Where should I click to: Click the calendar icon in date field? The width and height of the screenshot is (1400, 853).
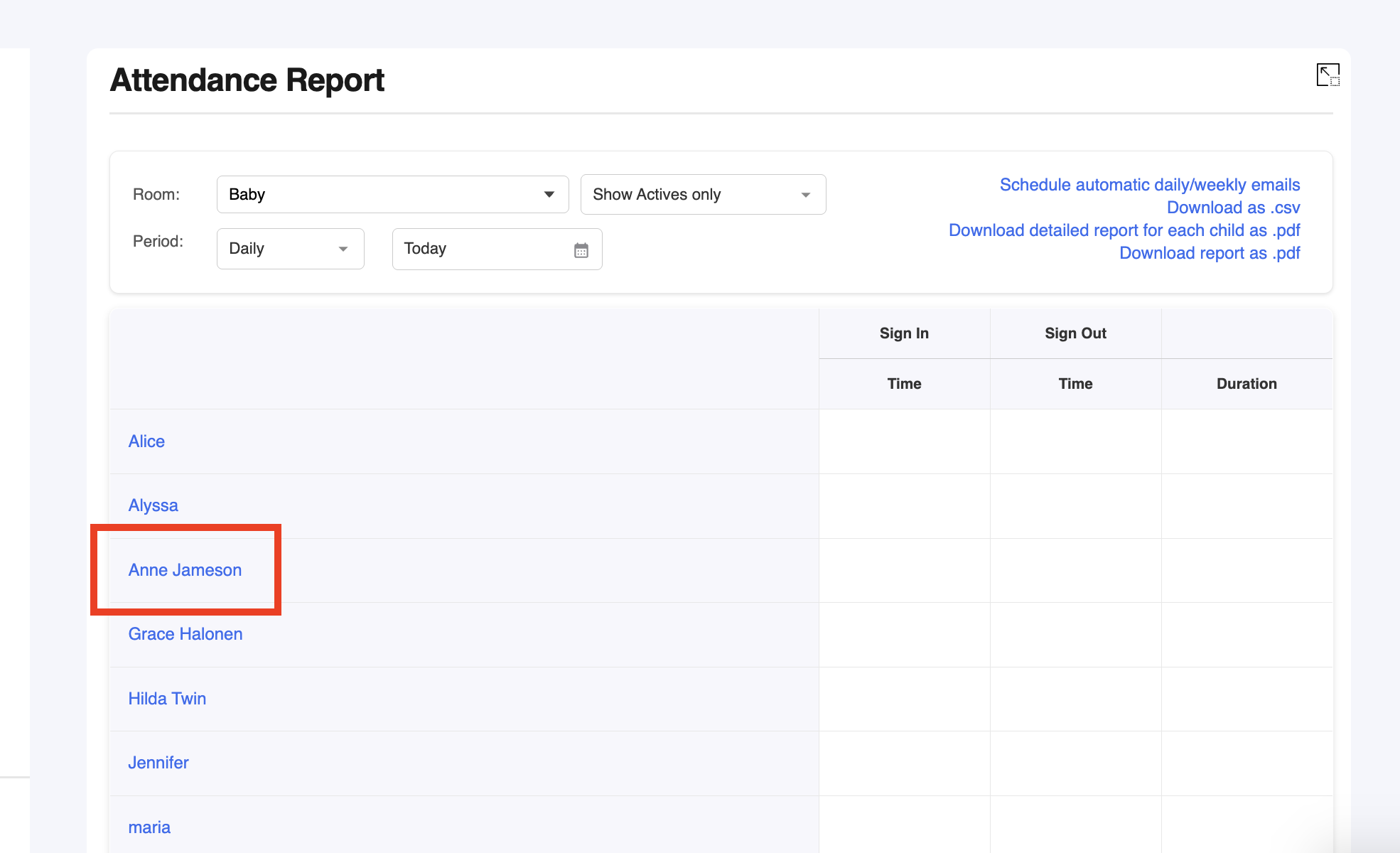click(x=581, y=250)
